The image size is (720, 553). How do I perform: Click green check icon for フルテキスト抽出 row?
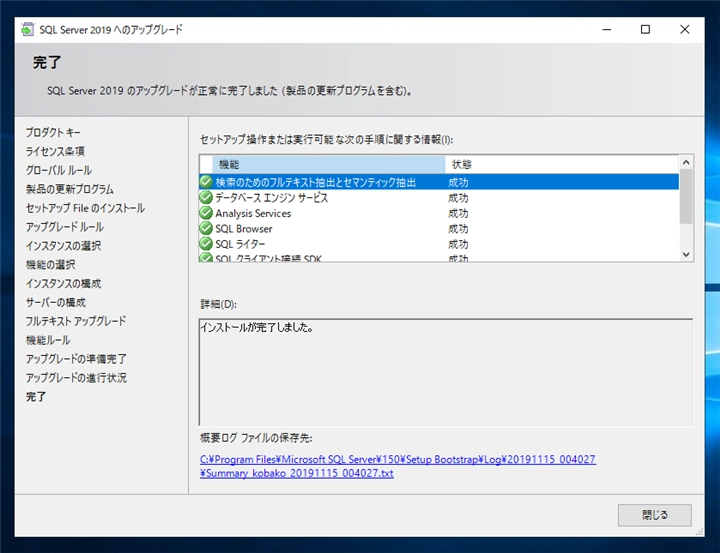click(206, 182)
